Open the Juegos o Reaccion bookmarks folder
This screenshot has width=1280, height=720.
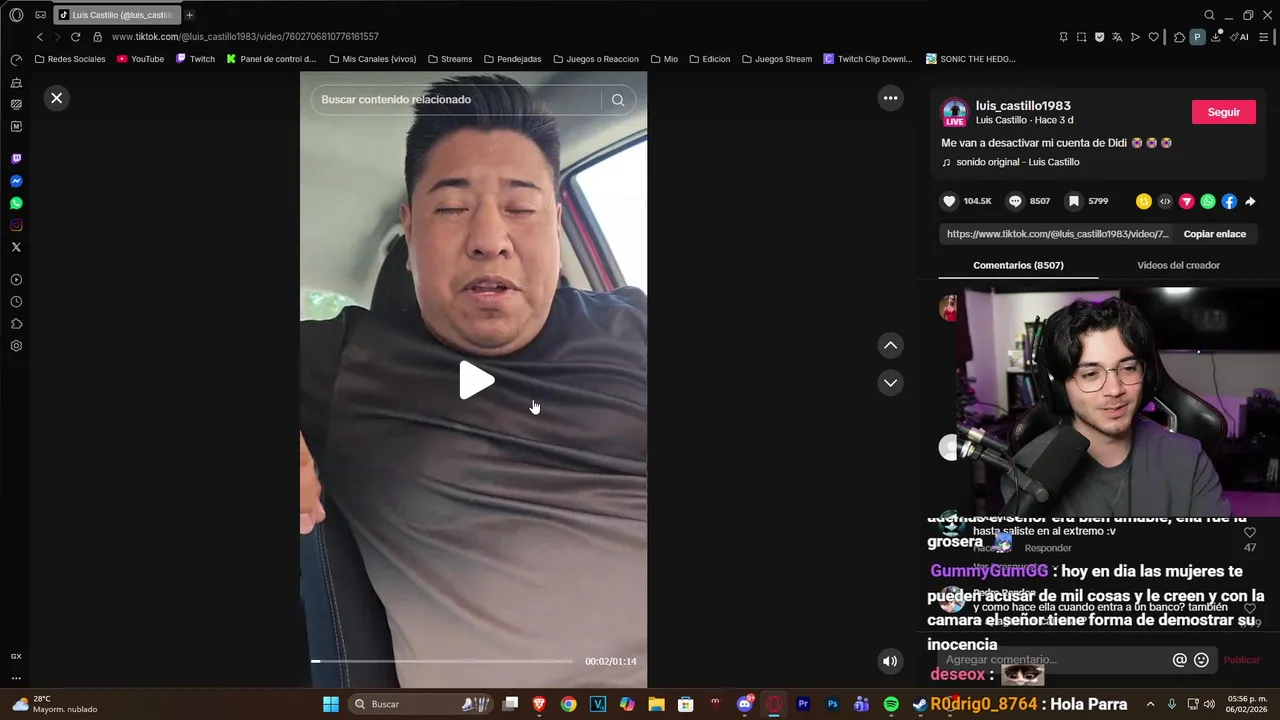coord(596,59)
